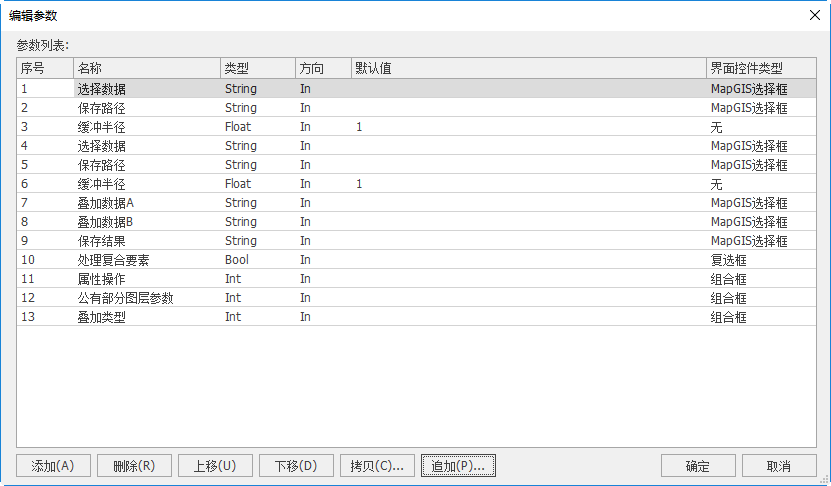The width and height of the screenshot is (831, 486).
Task: Click the 追加(P)... button
Action: (457, 466)
